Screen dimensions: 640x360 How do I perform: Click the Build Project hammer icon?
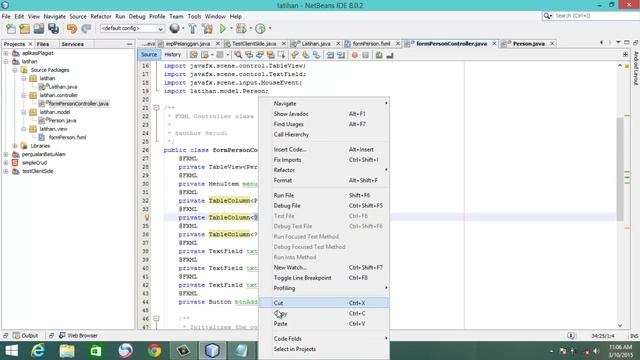193,29
